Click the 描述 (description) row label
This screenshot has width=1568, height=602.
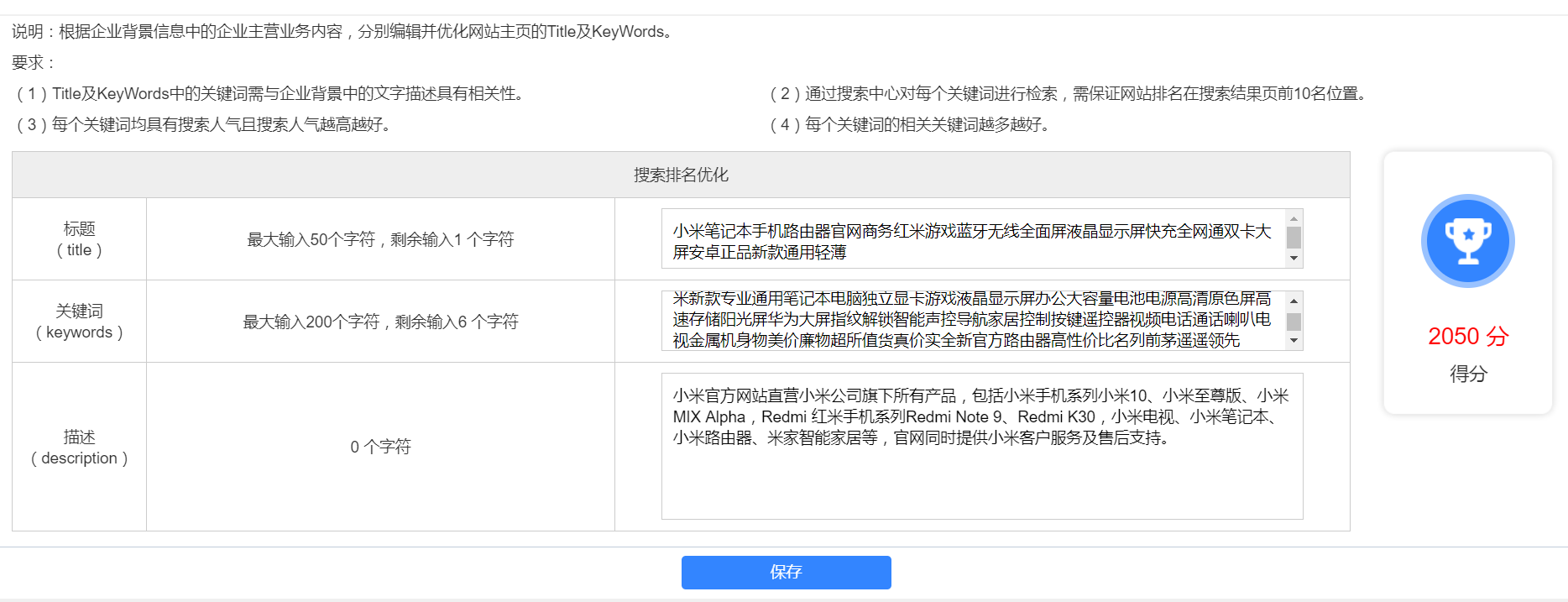click(x=80, y=447)
